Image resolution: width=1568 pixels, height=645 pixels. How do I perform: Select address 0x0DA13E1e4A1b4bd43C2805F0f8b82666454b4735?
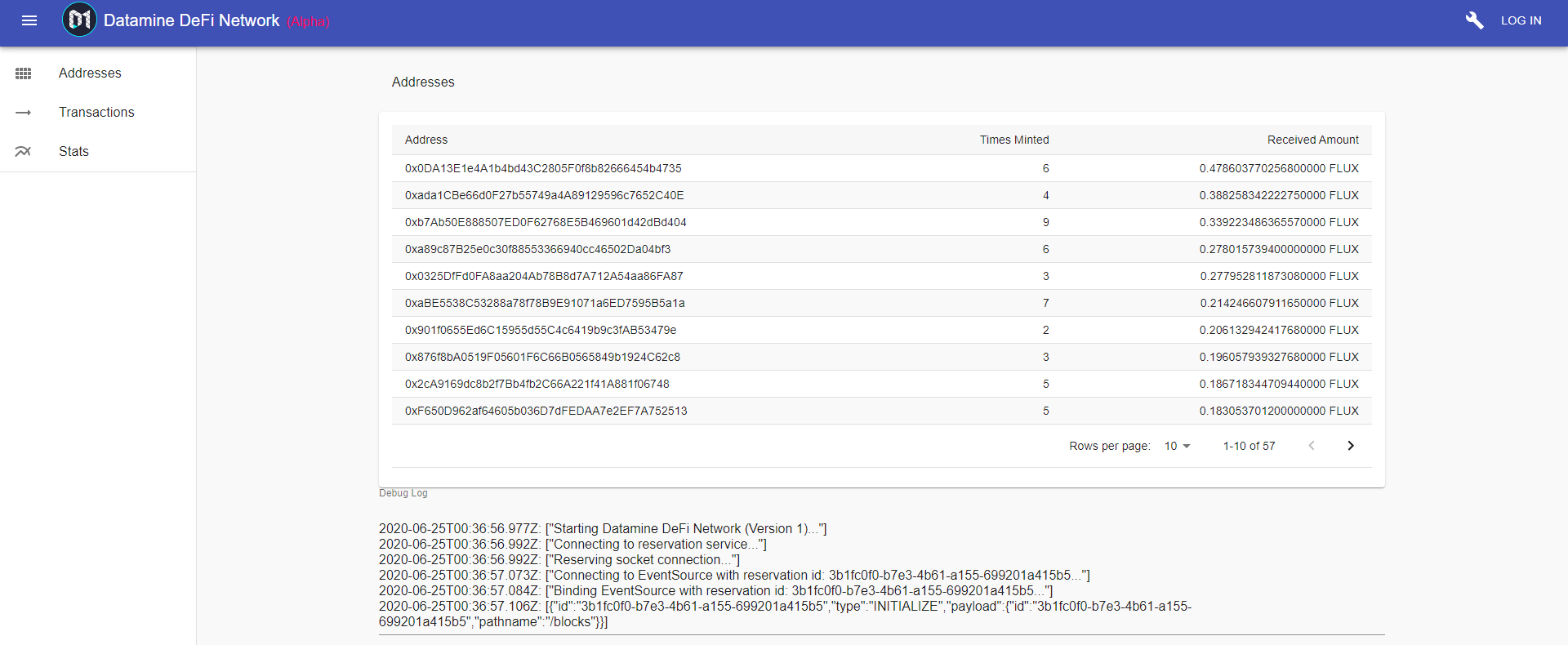(x=543, y=168)
